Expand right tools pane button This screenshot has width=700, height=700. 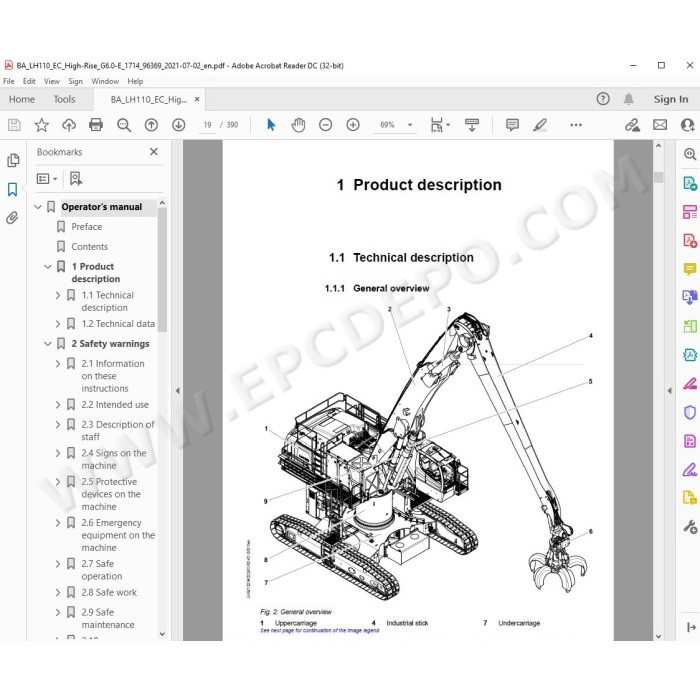tap(691, 627)
